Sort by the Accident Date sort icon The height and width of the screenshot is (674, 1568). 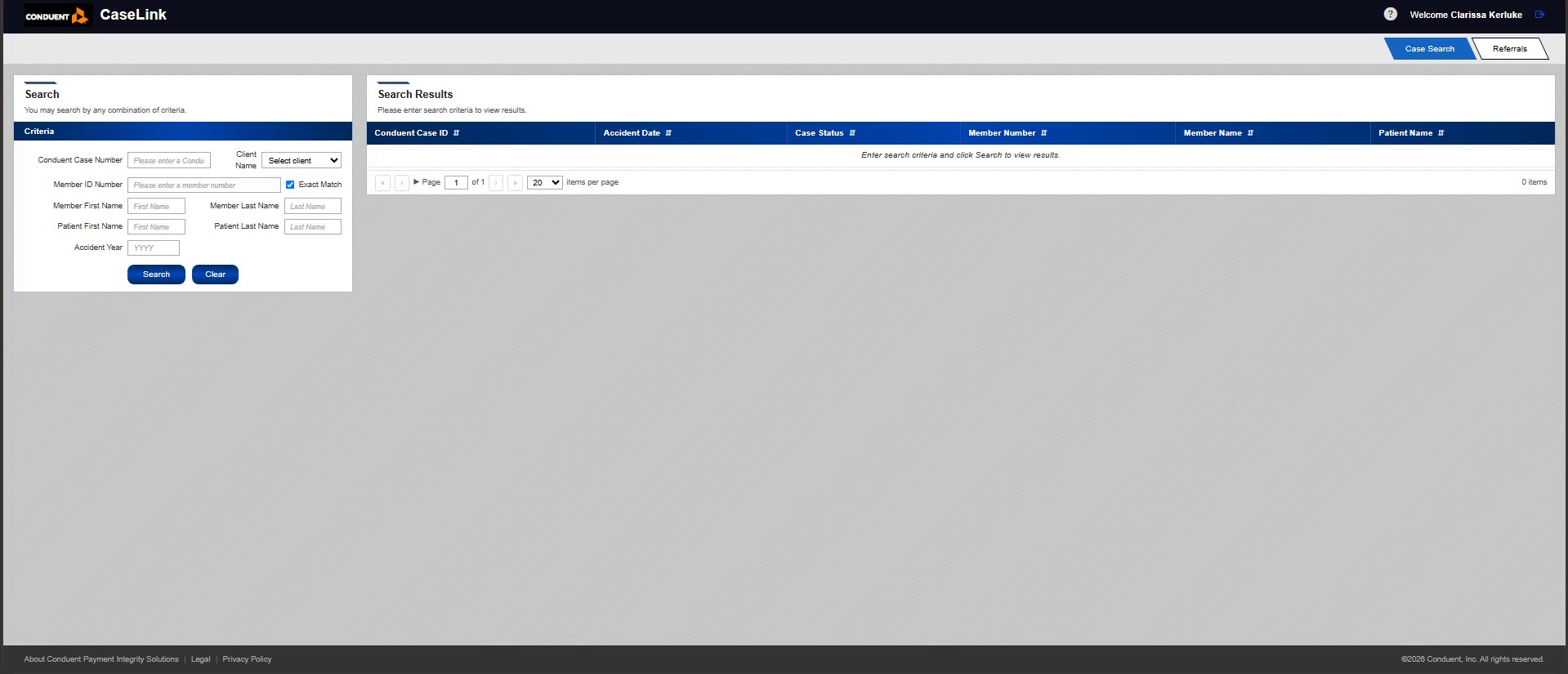(x=668, y=133)
